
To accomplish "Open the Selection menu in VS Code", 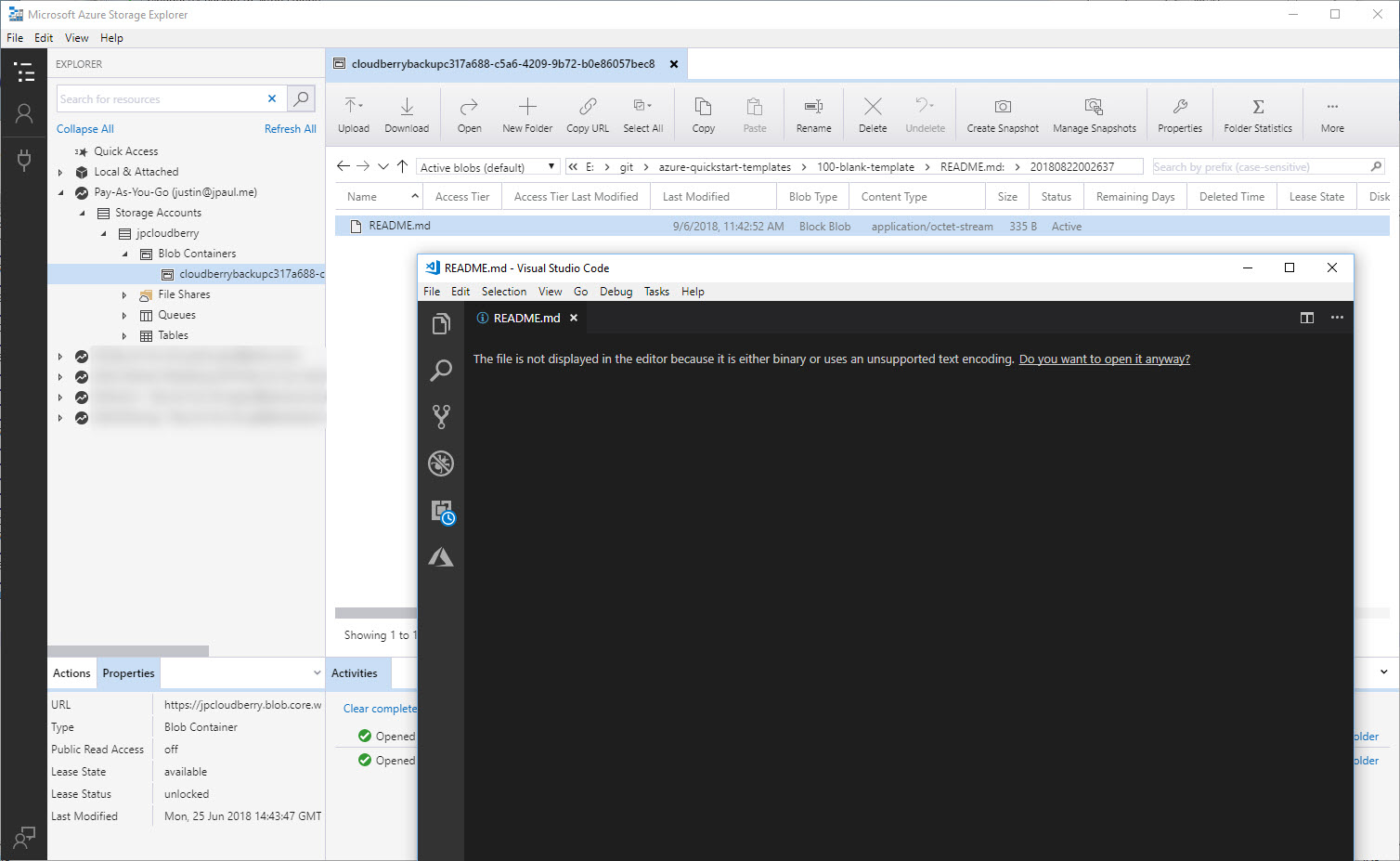I will pyautogui.click(x=504, y=292).
